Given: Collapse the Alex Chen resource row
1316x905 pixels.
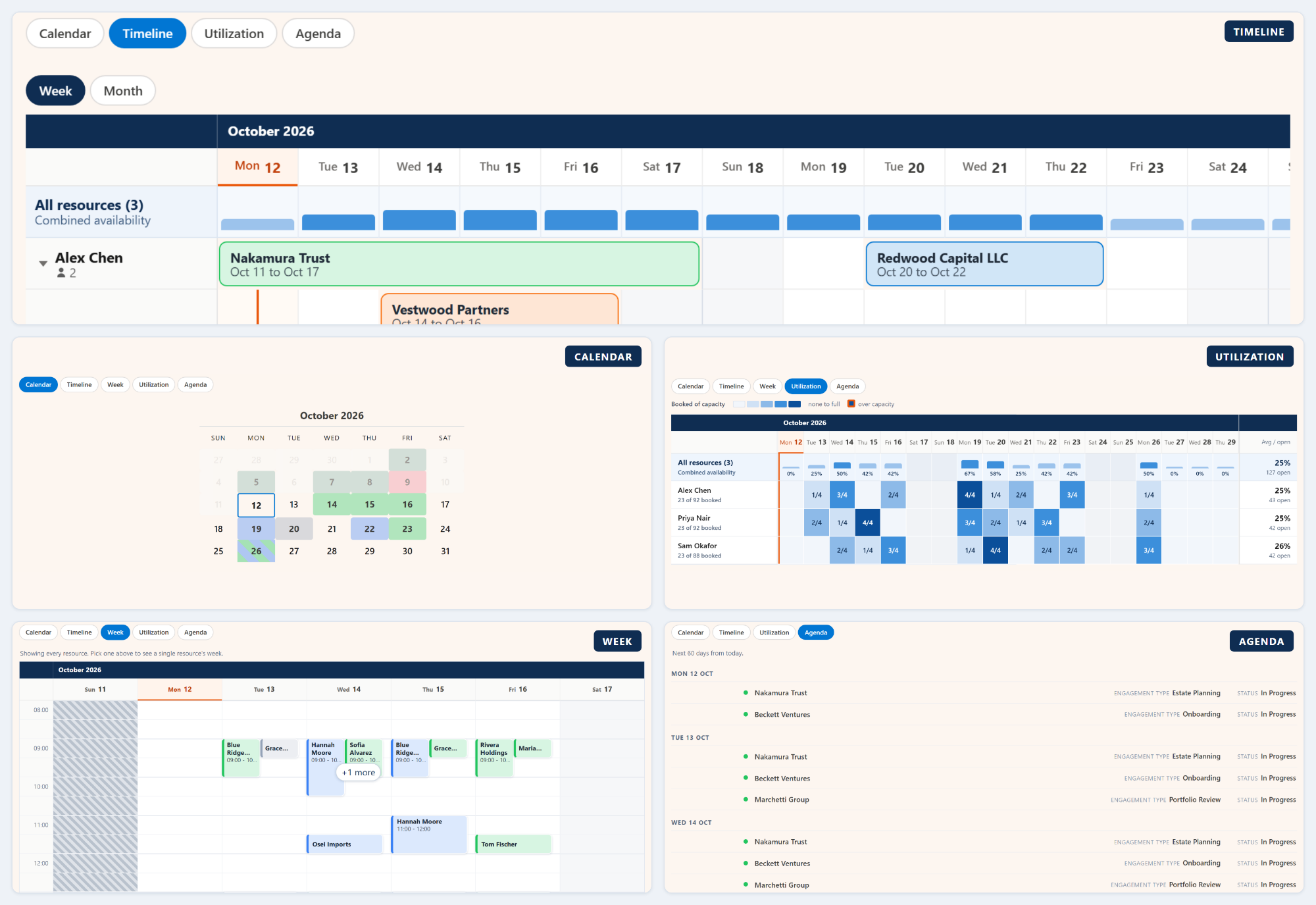Looking at the screenshot, I should pos(43,263).
